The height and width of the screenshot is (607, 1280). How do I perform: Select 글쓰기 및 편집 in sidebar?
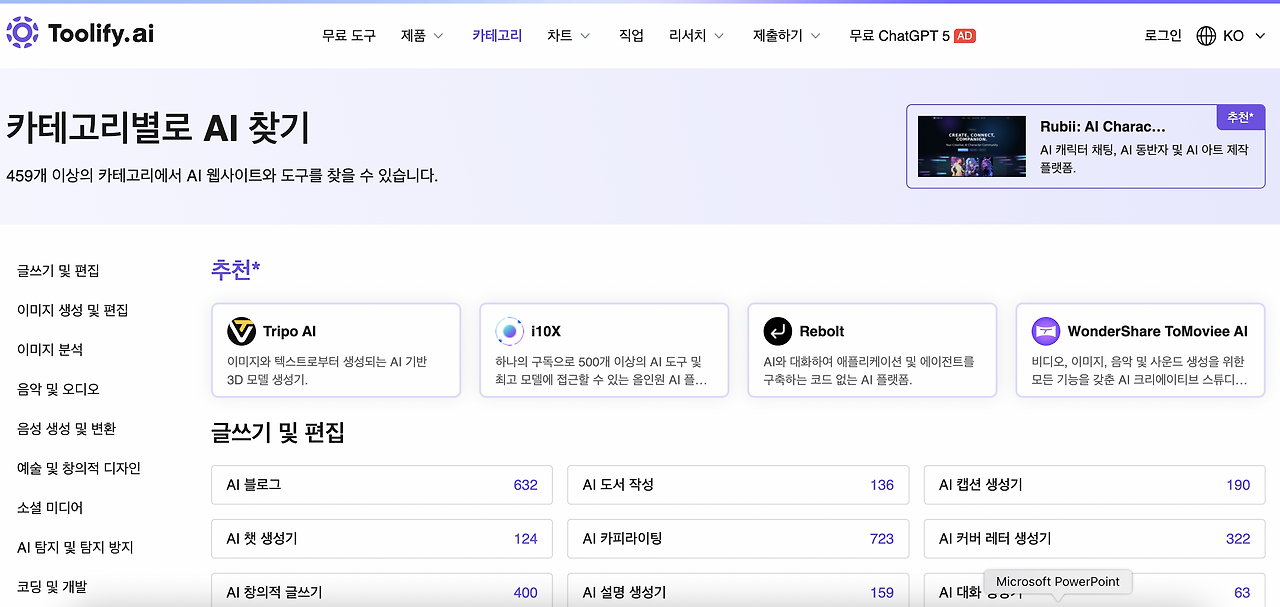point(58,271)
